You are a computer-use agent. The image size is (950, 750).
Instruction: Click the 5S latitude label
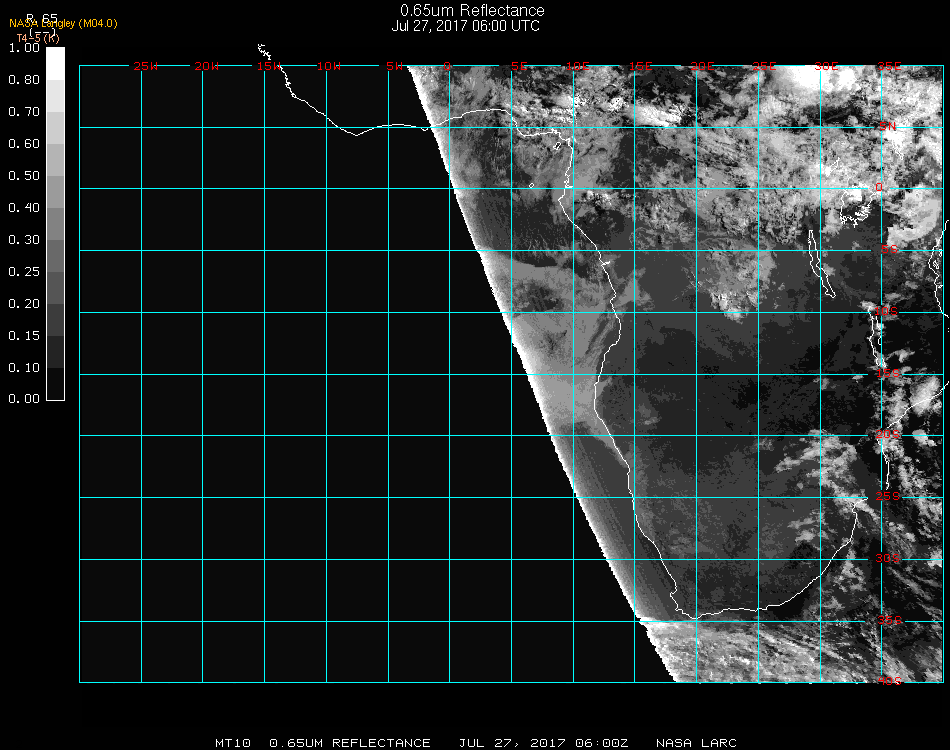tap(889, 249)
